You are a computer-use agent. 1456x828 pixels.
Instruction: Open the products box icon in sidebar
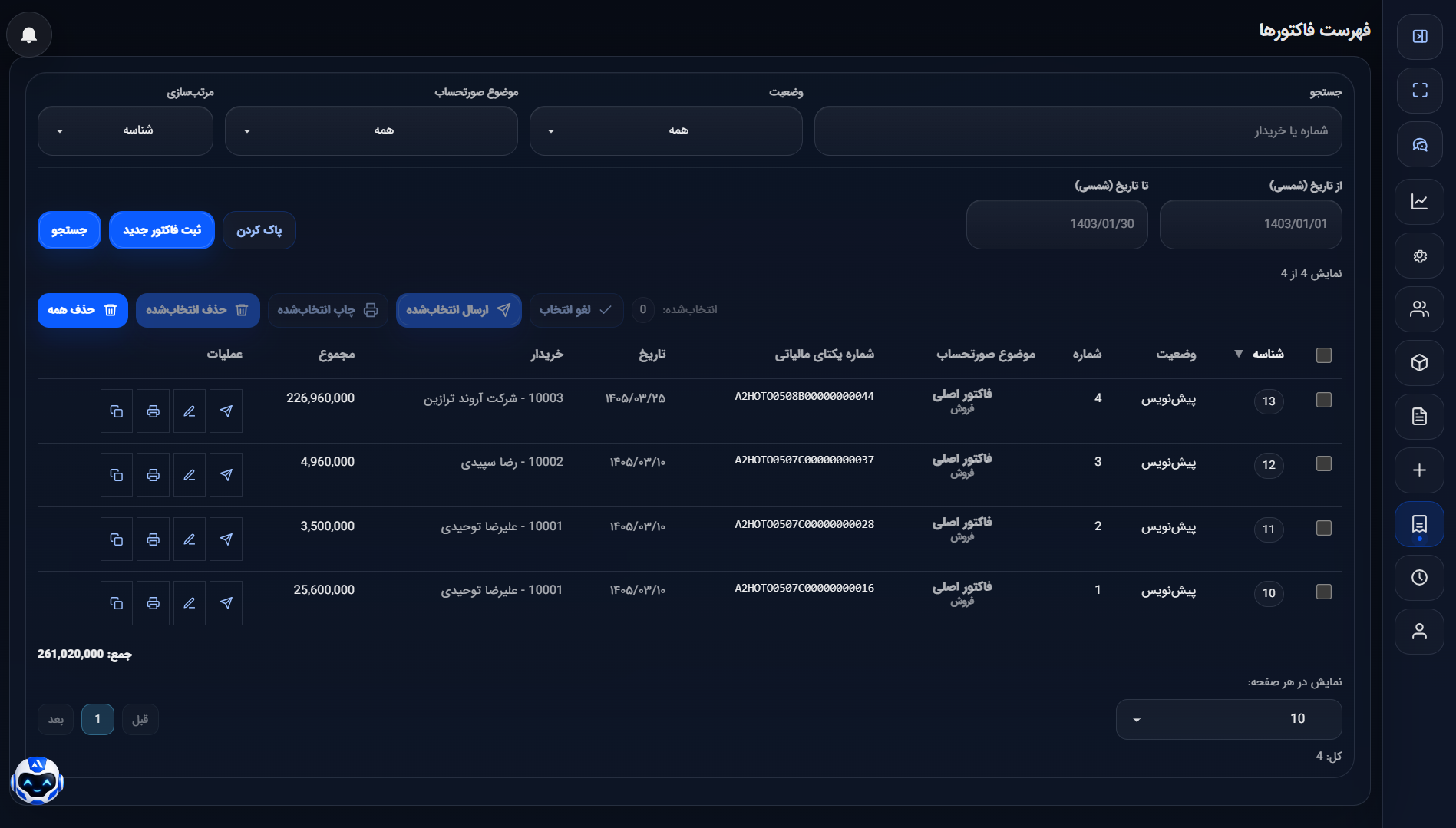(x=1419, y=362)
